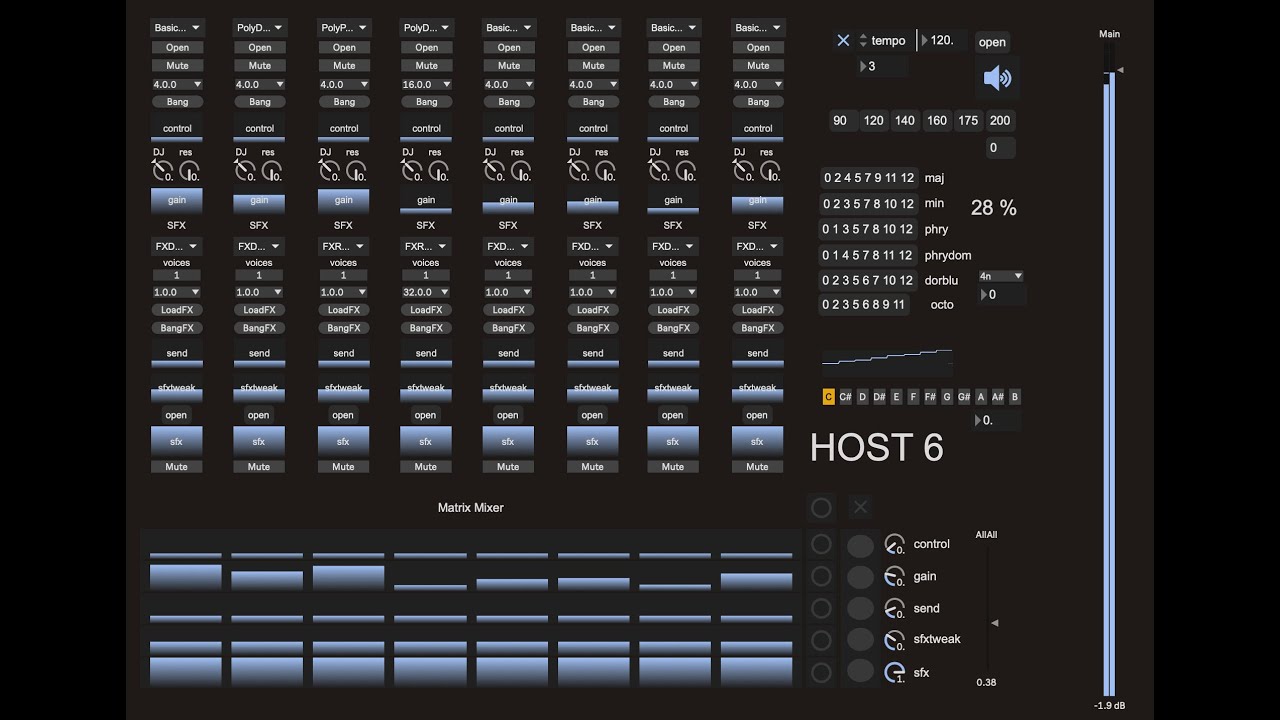This screenshot has height=720, width=1280.
Task: Click the tempo attribute stepper arrows
Action: [x=863, y=40]
